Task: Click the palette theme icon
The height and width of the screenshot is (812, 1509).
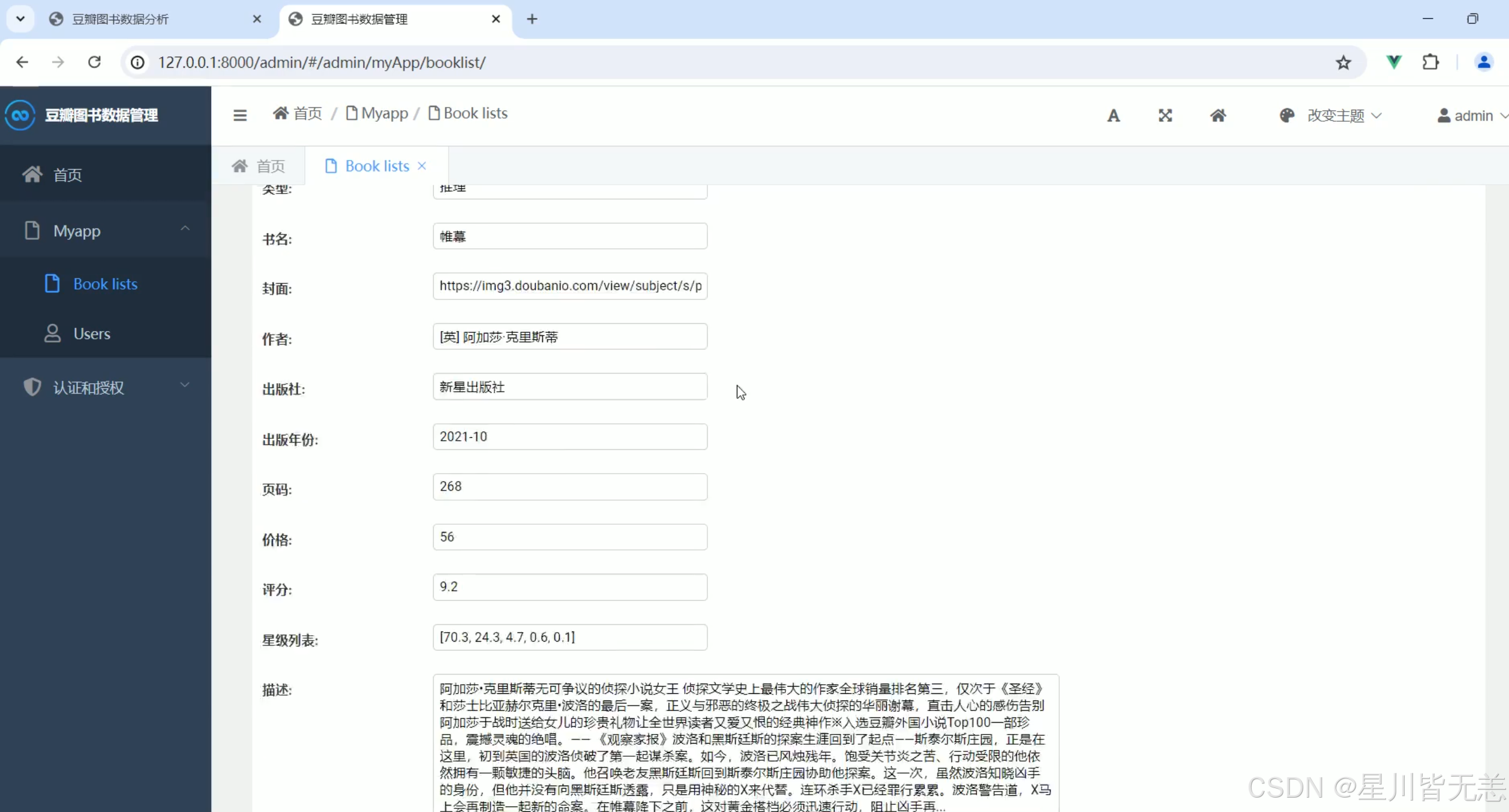Action: tap(1286, 115)
